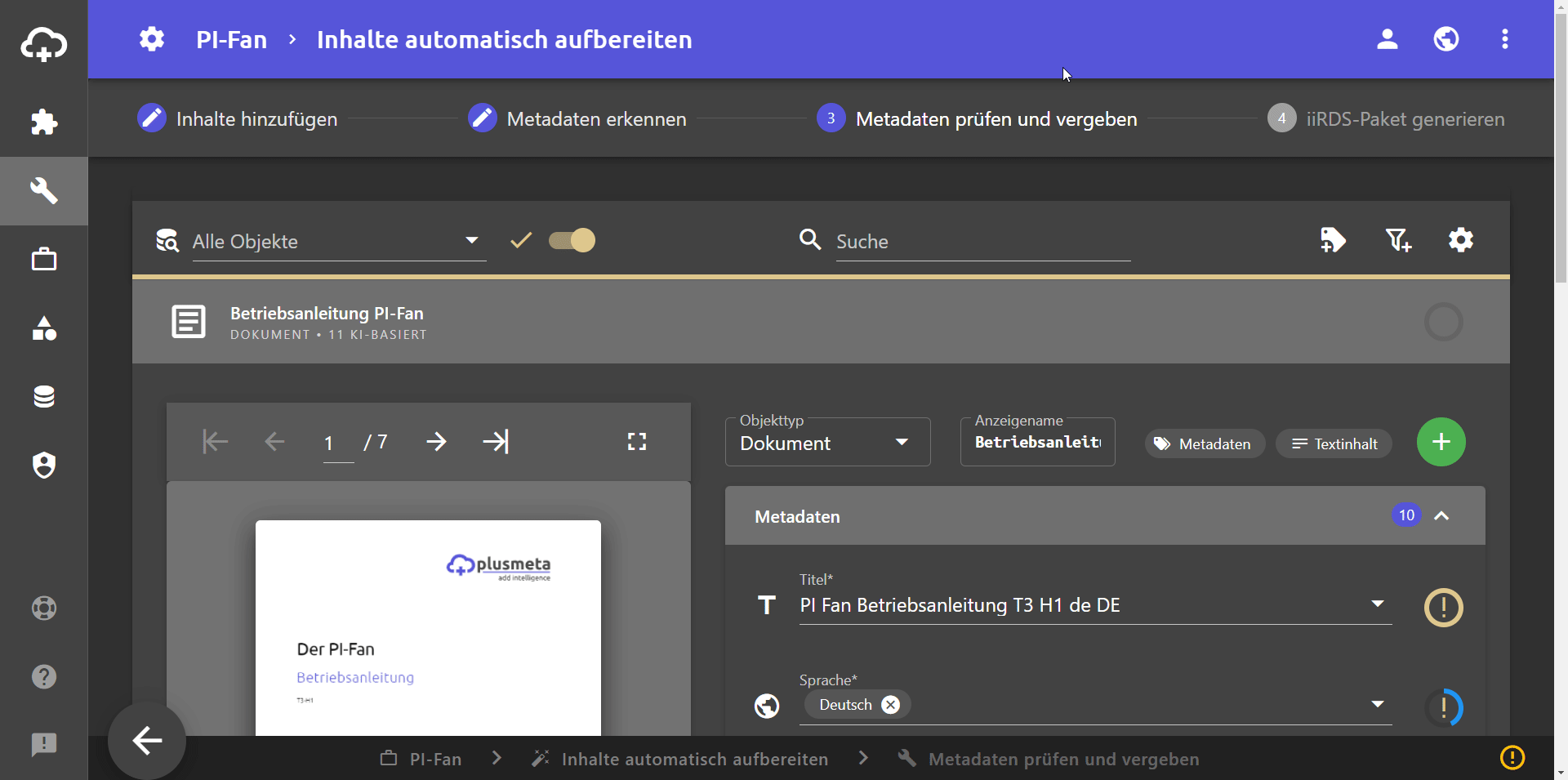Click the document type icon beside Betriebsanleitung
The width and height of the screenshot is (1568, 780).
point(189,322)
